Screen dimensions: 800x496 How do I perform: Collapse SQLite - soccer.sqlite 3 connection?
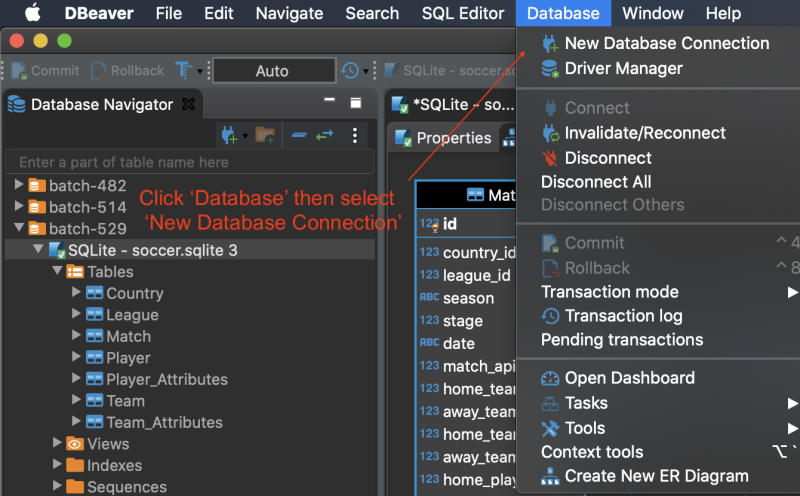[38, 249]
